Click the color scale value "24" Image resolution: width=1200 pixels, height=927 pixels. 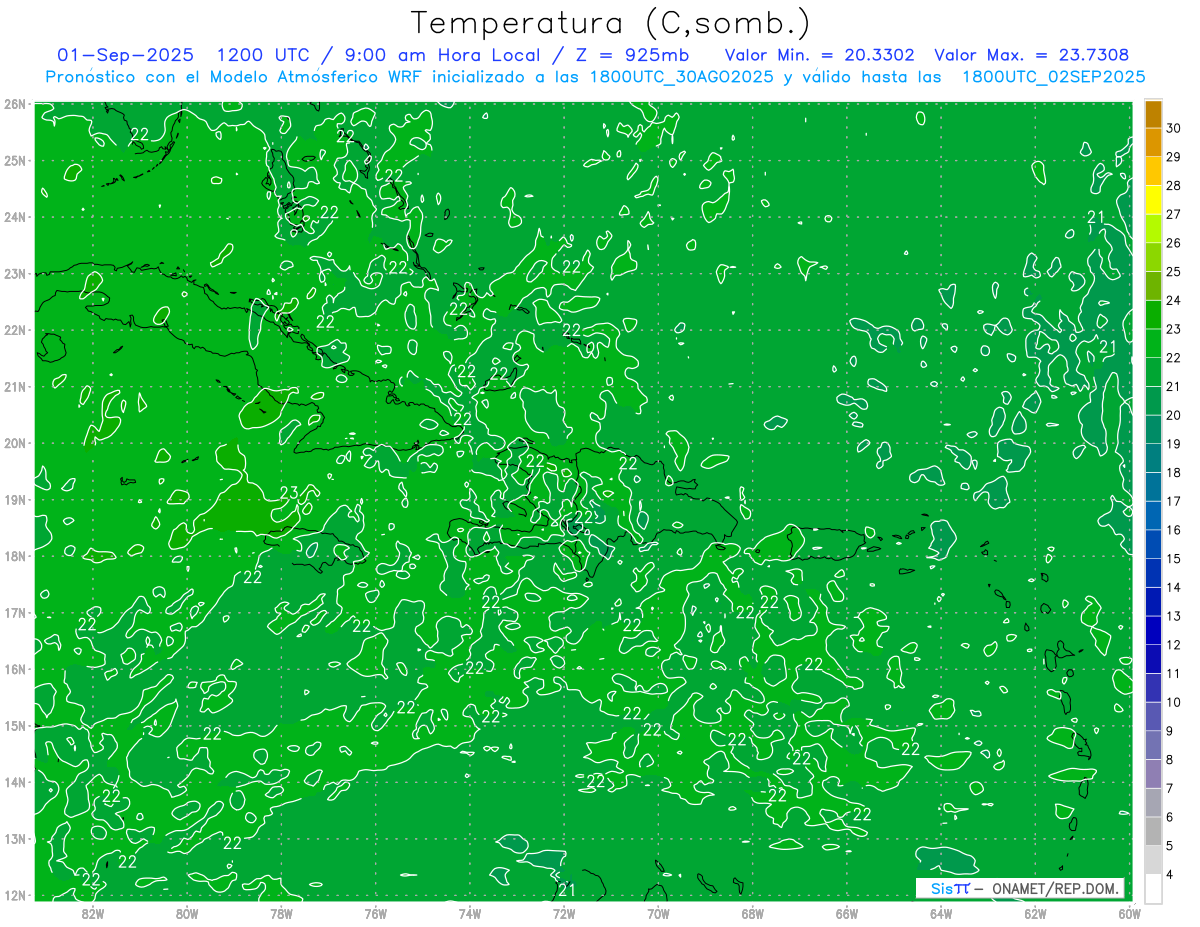[x=1174, y=300]
